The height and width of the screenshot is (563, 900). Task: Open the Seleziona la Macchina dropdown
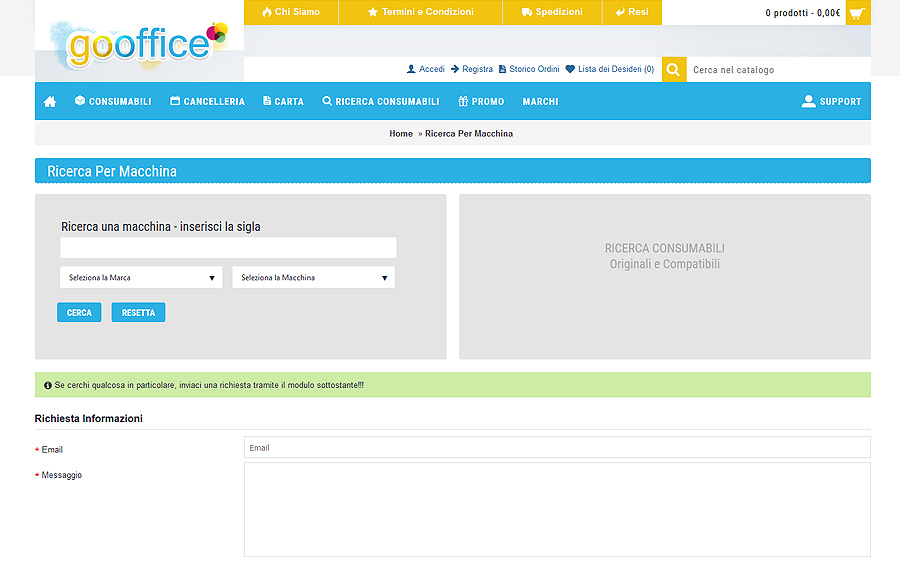pos(313,277)
